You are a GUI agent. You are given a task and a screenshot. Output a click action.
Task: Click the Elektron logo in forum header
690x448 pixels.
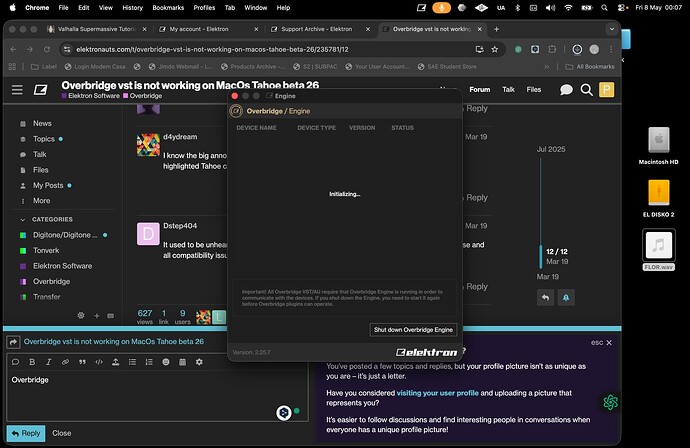[40, 90]
